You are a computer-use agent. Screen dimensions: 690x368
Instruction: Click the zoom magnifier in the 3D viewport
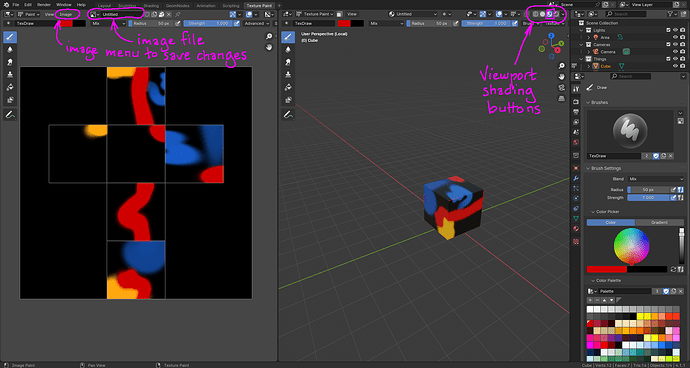tap(562, 66)
